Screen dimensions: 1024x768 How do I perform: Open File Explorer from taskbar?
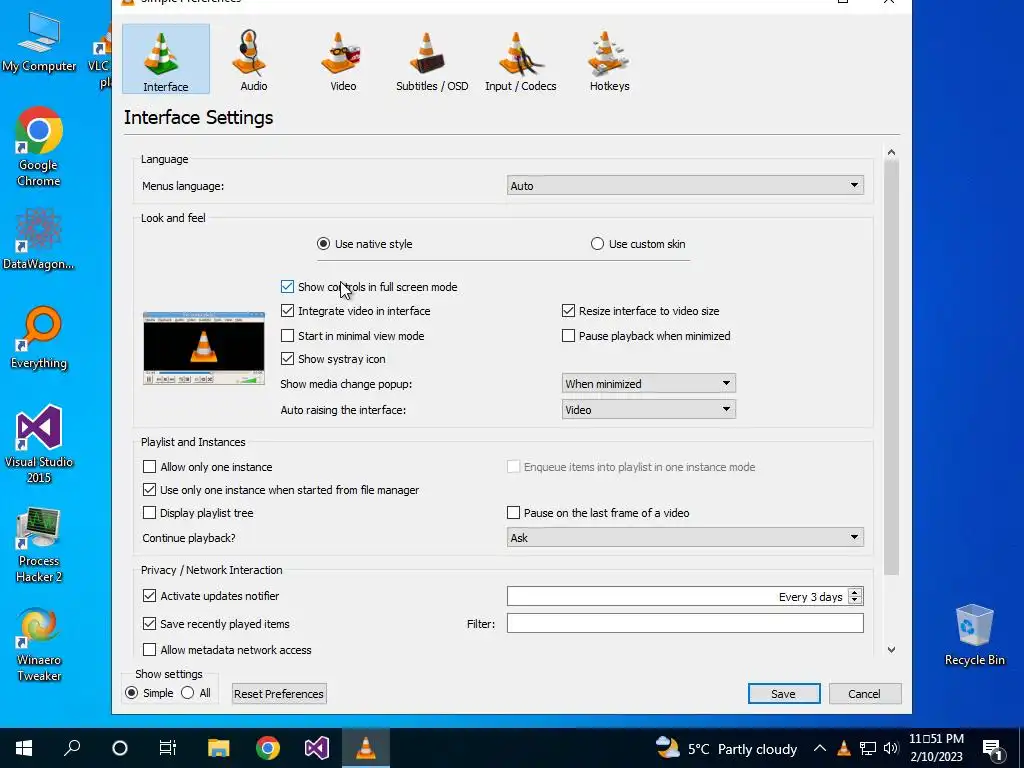tap(219, 748)
